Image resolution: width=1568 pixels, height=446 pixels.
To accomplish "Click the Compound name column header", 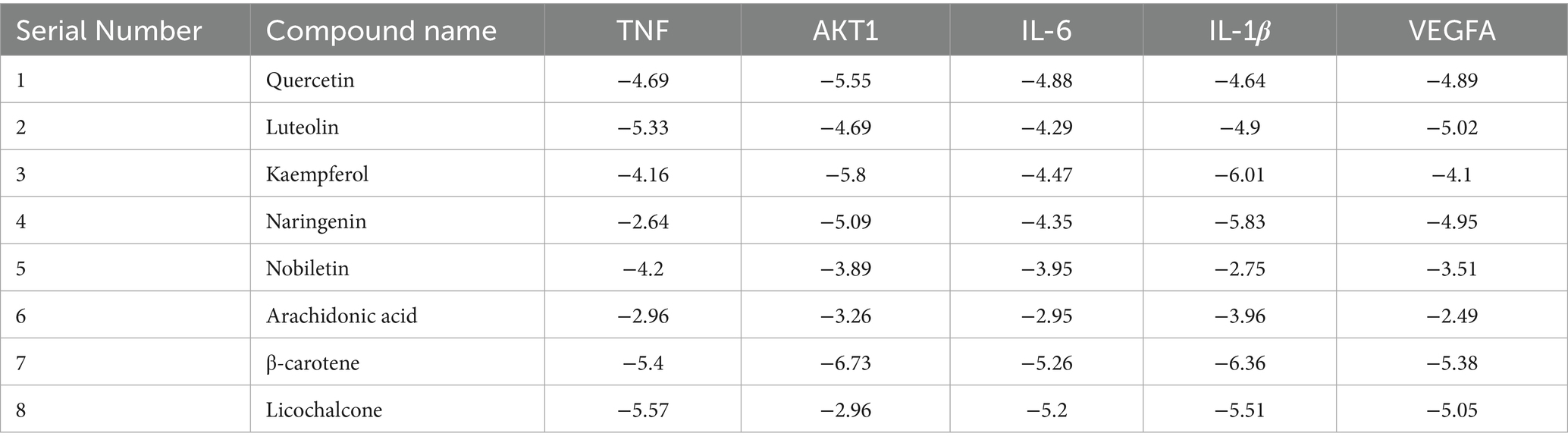I will tap(381, 31).
